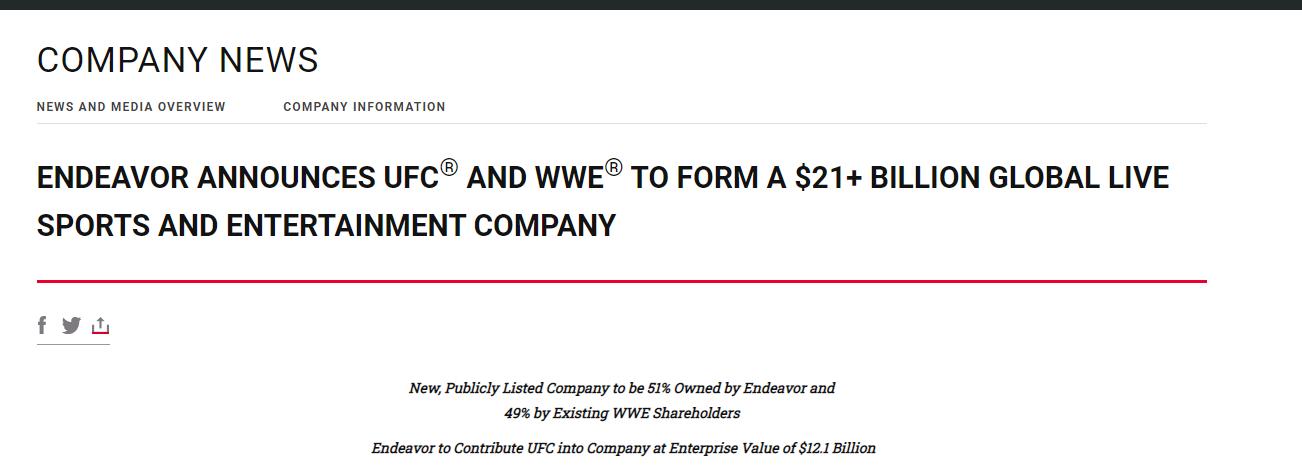Click the "SPORTS AND ENTERTAINMENT COMPANY" headline line
This screenshot has height=467, width=1302.
[326, 226]
